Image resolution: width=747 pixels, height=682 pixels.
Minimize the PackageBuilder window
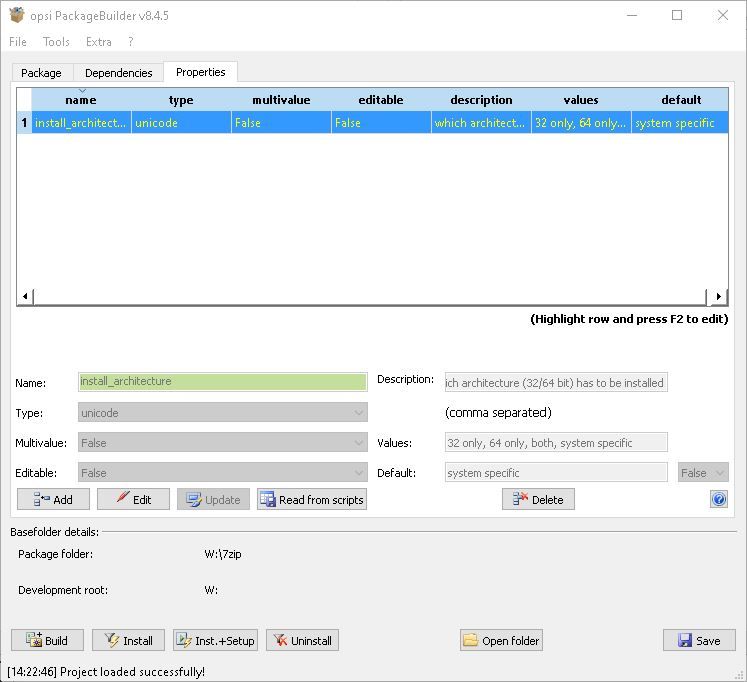point(632,15)
